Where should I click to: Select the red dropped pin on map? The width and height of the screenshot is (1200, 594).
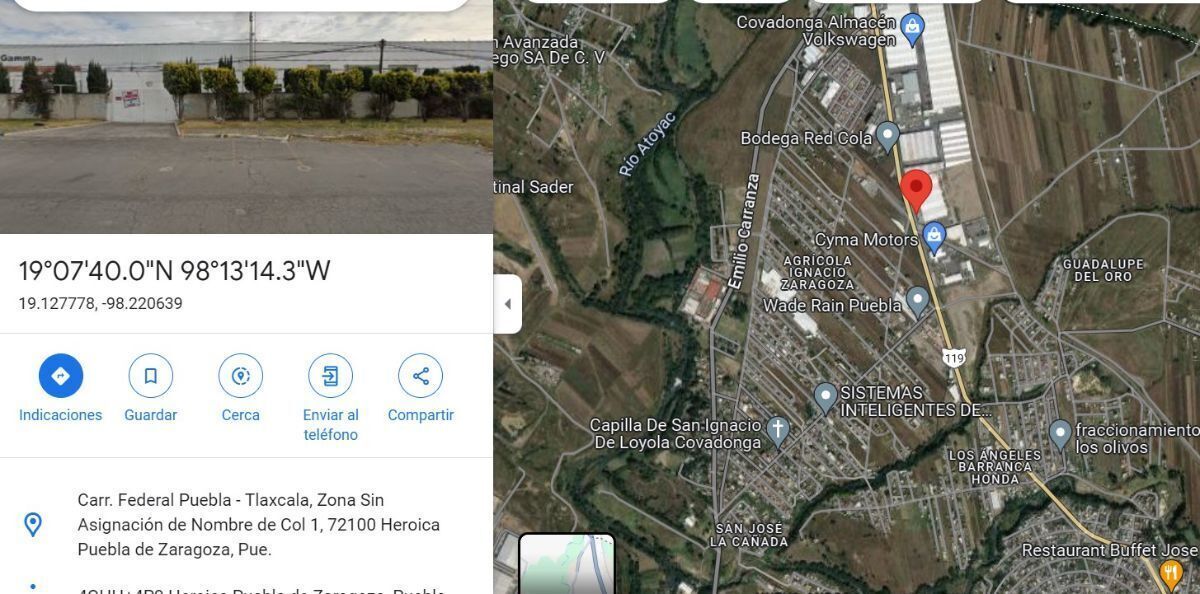(x=916, y=190)
